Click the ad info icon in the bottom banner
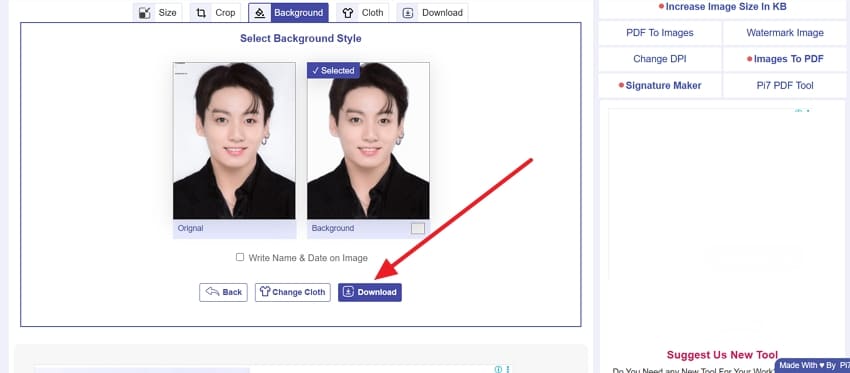This screenshot has width=850, height=373. [498, 369]
